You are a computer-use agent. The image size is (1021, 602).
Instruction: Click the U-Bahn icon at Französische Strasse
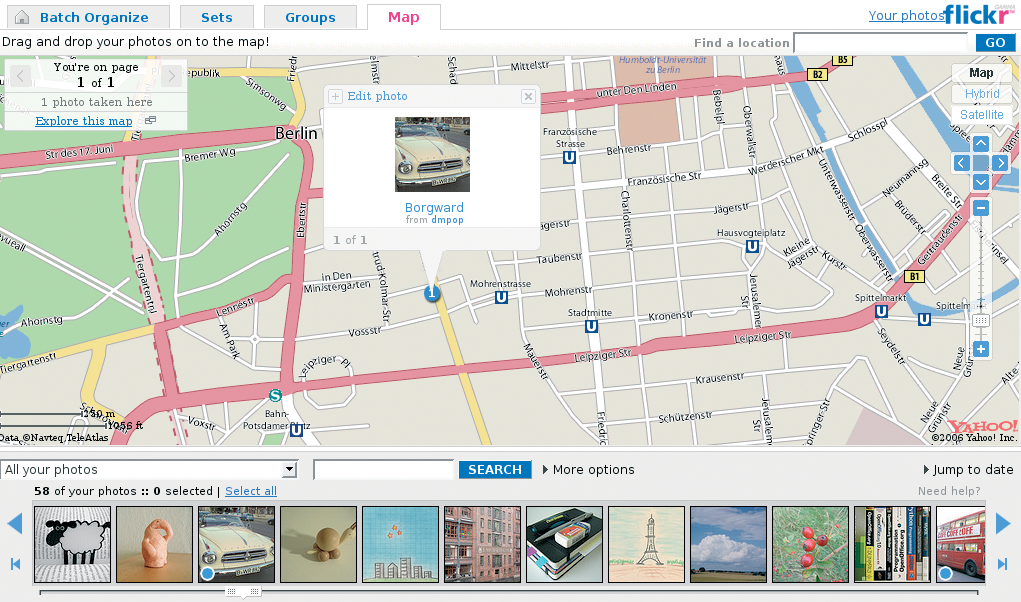point(569,157)
